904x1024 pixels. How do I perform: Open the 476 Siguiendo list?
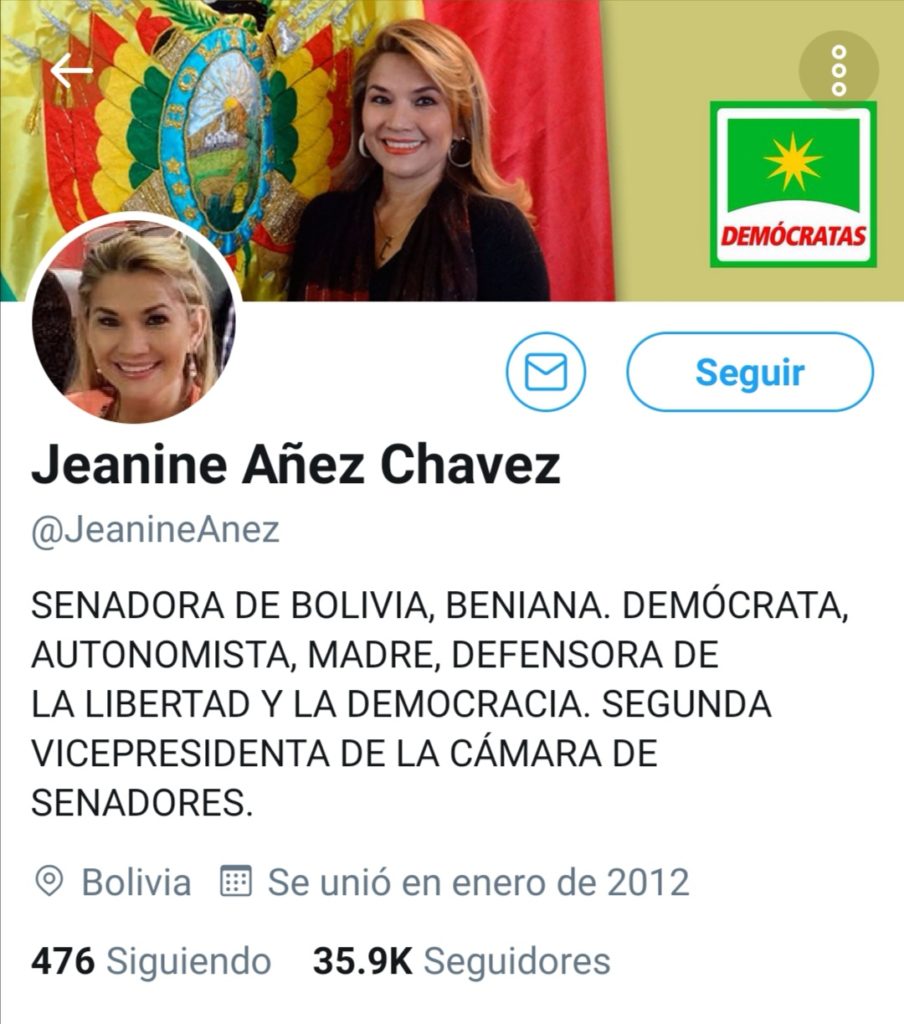coord(151,961)
